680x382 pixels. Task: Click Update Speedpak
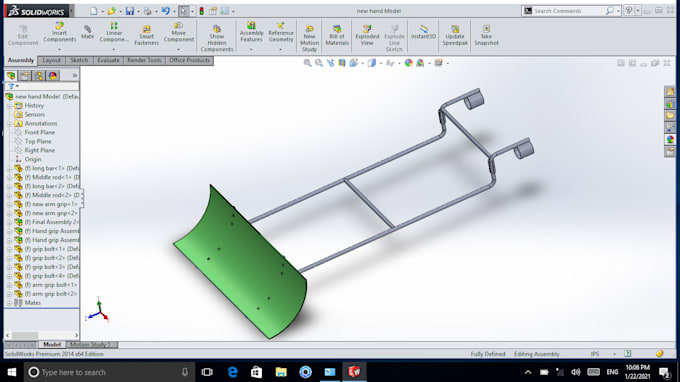coord(455,36)
